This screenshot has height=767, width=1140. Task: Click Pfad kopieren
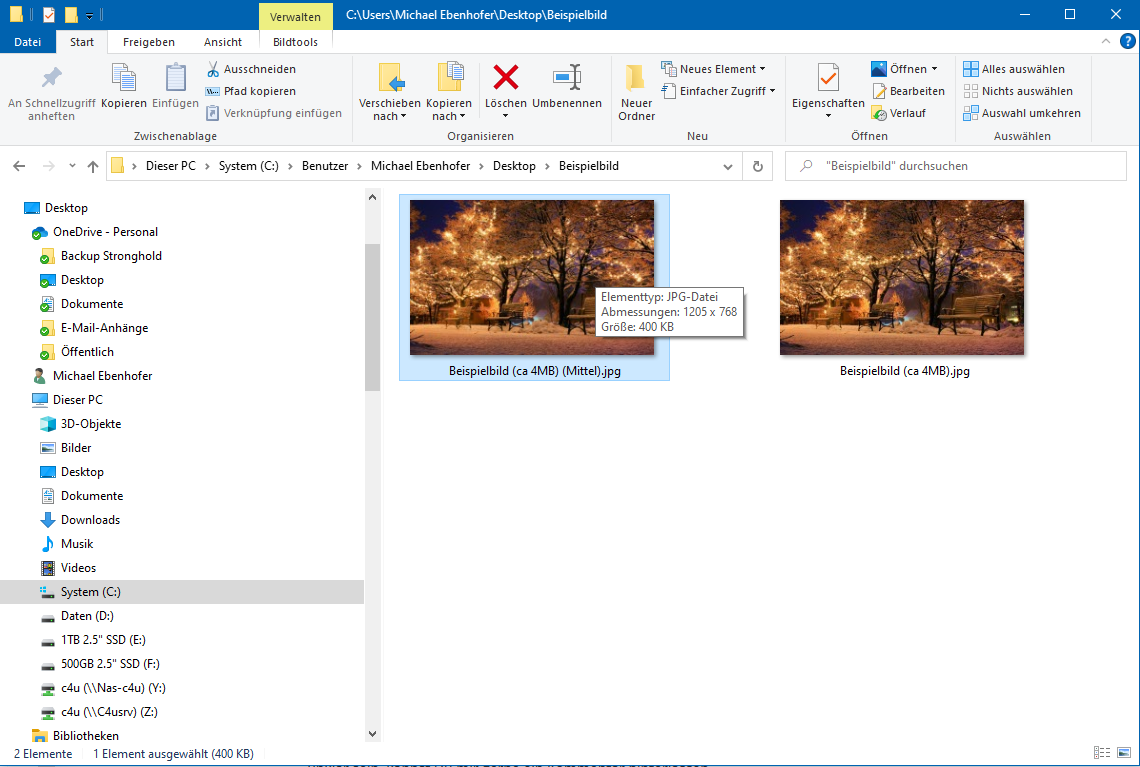click(x=251, y=91)
